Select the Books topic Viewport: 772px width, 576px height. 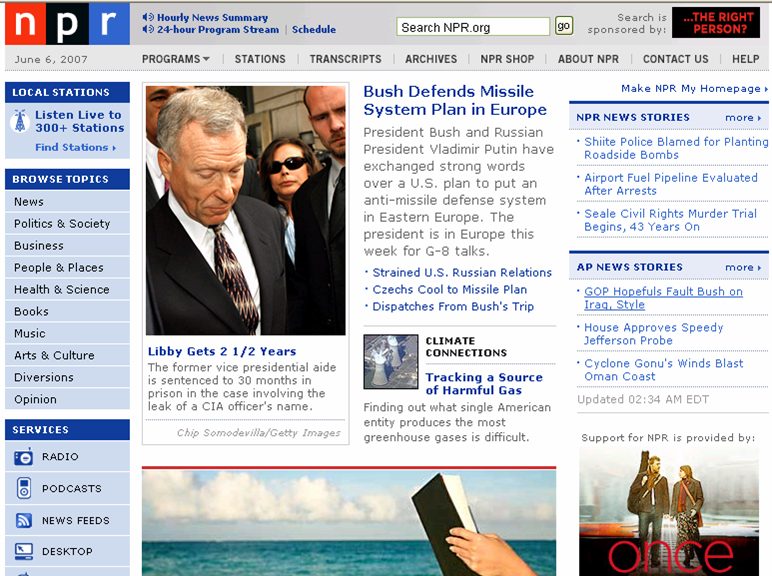[67, 312]
